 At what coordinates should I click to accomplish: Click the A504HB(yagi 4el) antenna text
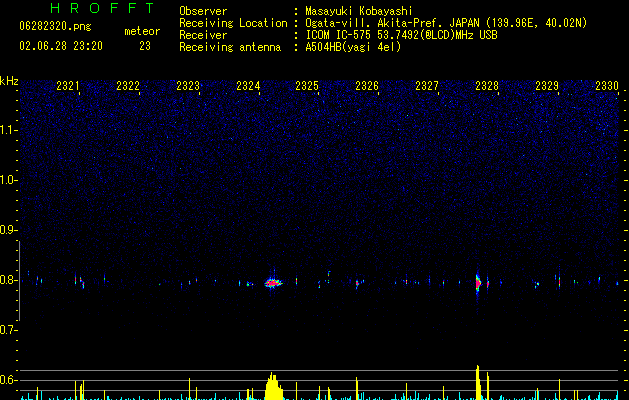[x=353, y=47]
